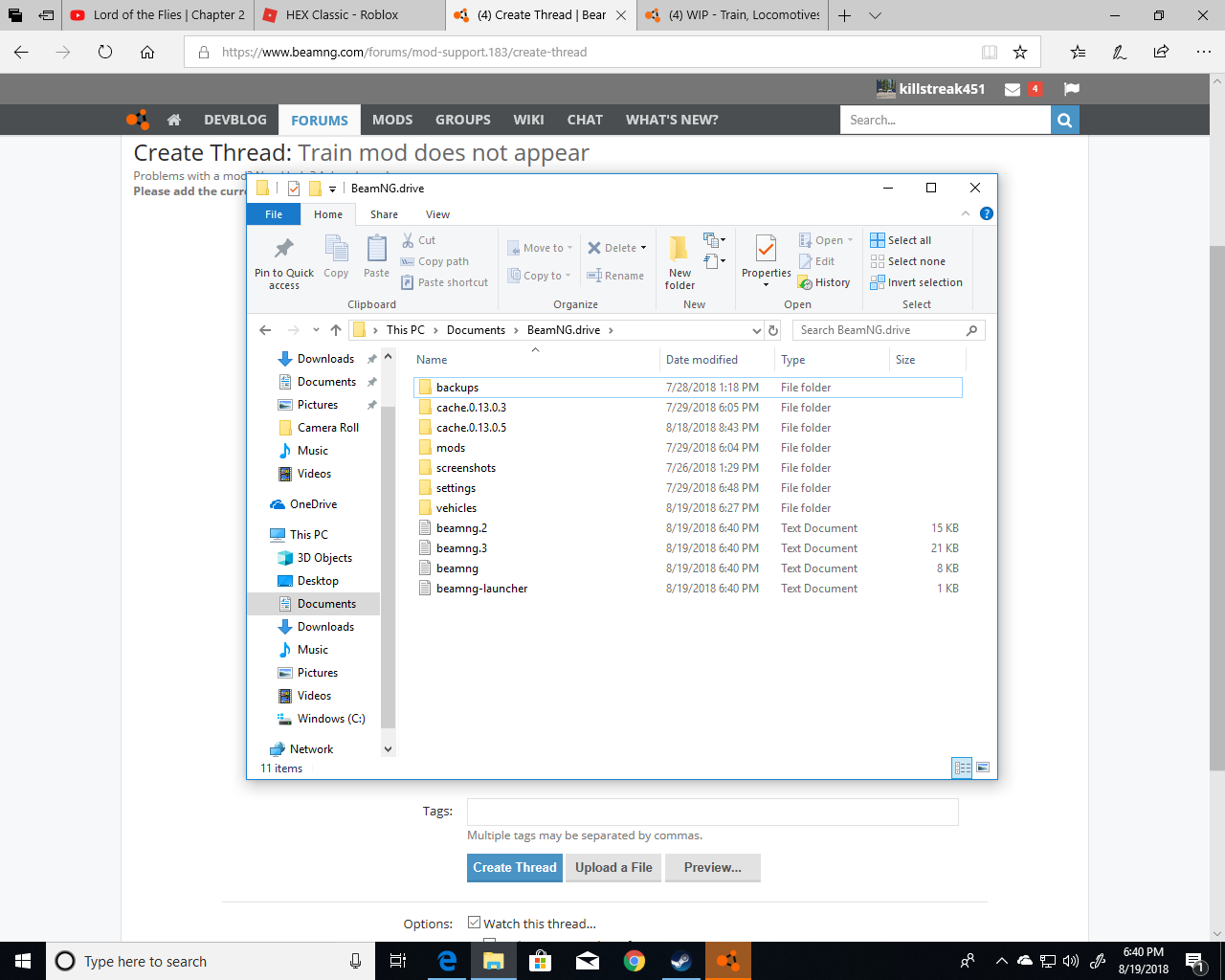Open Explorer address bar history dropdown

coord(756,330)
